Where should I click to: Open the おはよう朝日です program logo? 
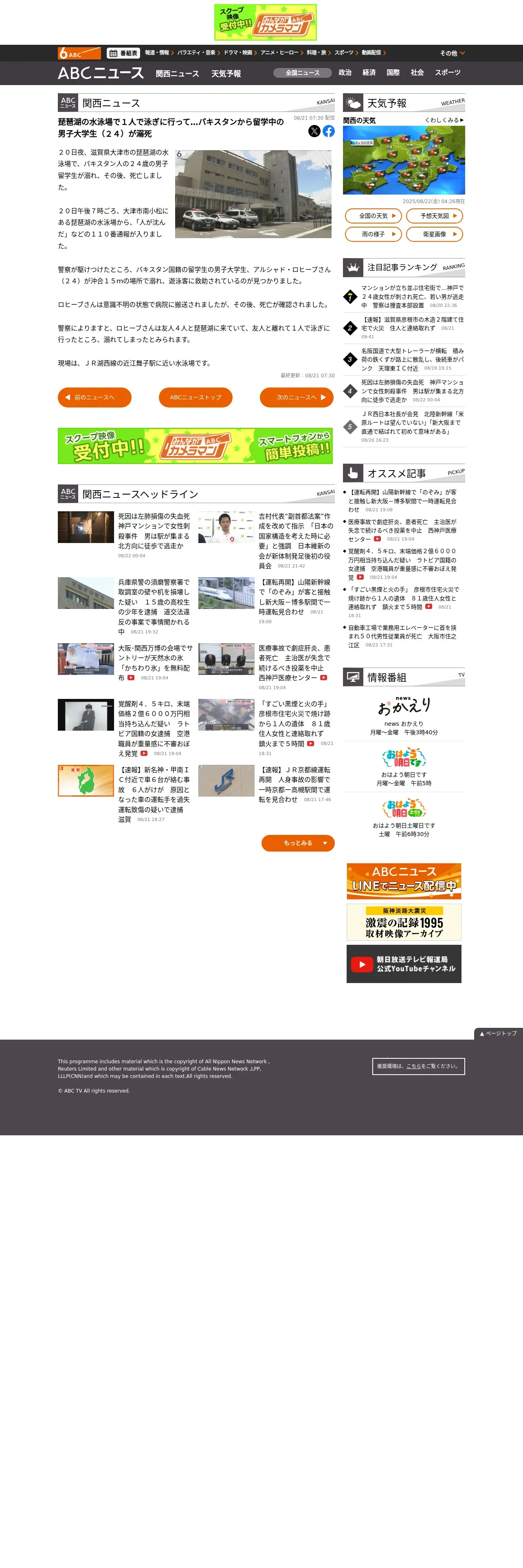tap(404, 758)
